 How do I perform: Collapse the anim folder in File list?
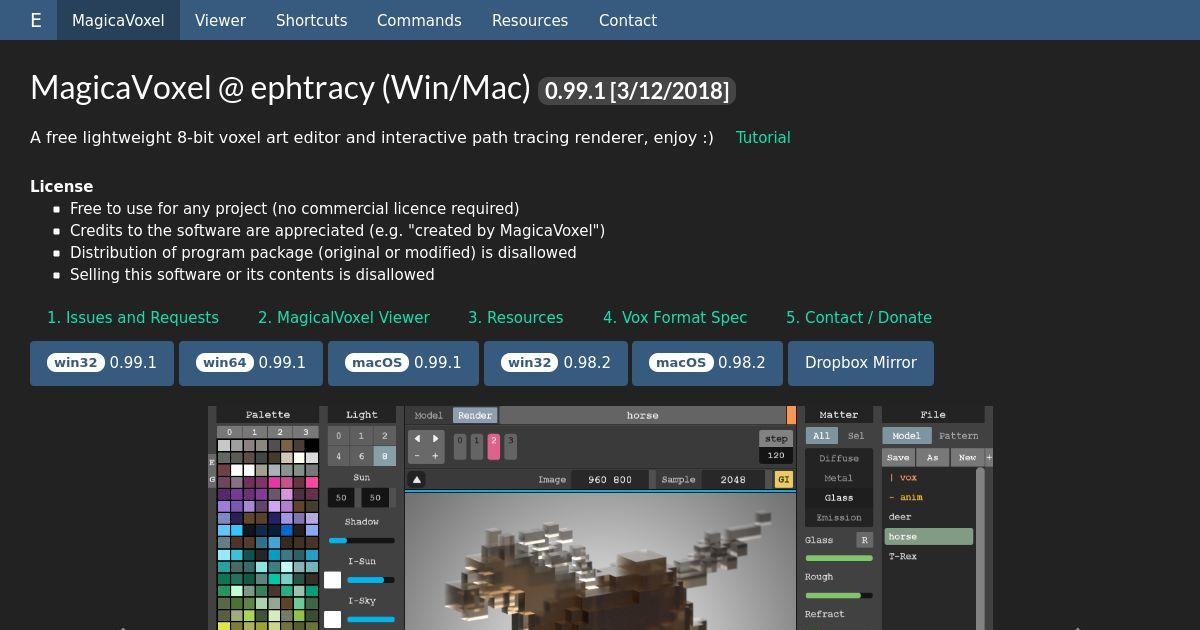tap(906, 497)
